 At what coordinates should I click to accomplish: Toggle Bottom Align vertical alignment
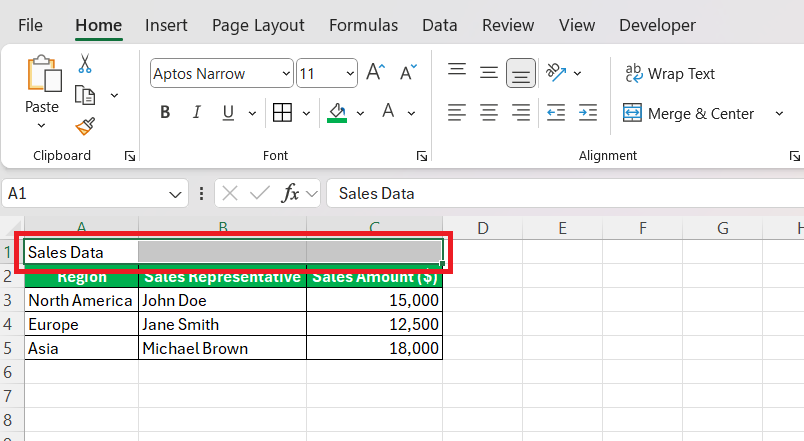pyautogui.click(x=521, y=73)
